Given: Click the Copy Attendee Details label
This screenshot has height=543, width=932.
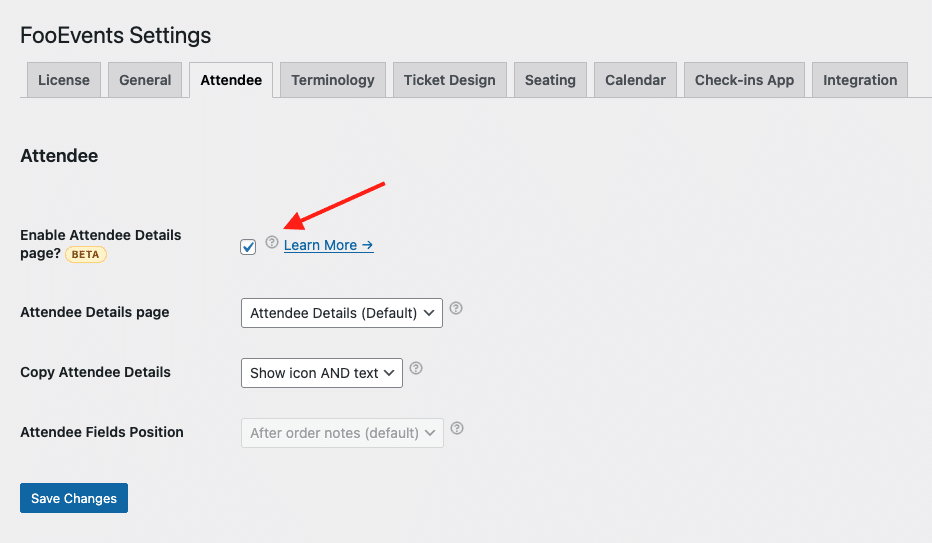Looking at the screenshot, I should pyautogui.click(x=95, y=372).
